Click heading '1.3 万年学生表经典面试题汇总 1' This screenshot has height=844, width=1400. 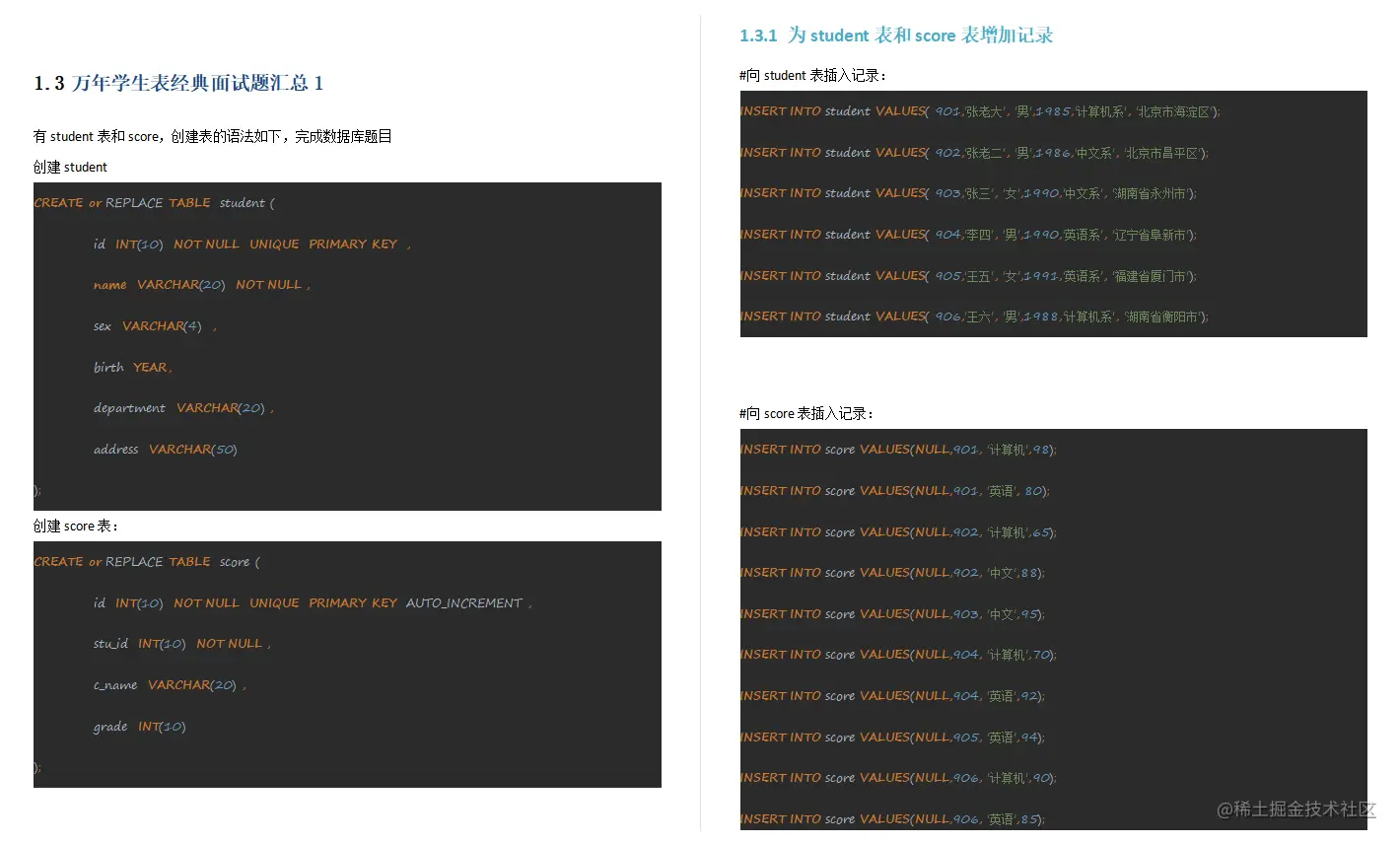pos(178,83)
